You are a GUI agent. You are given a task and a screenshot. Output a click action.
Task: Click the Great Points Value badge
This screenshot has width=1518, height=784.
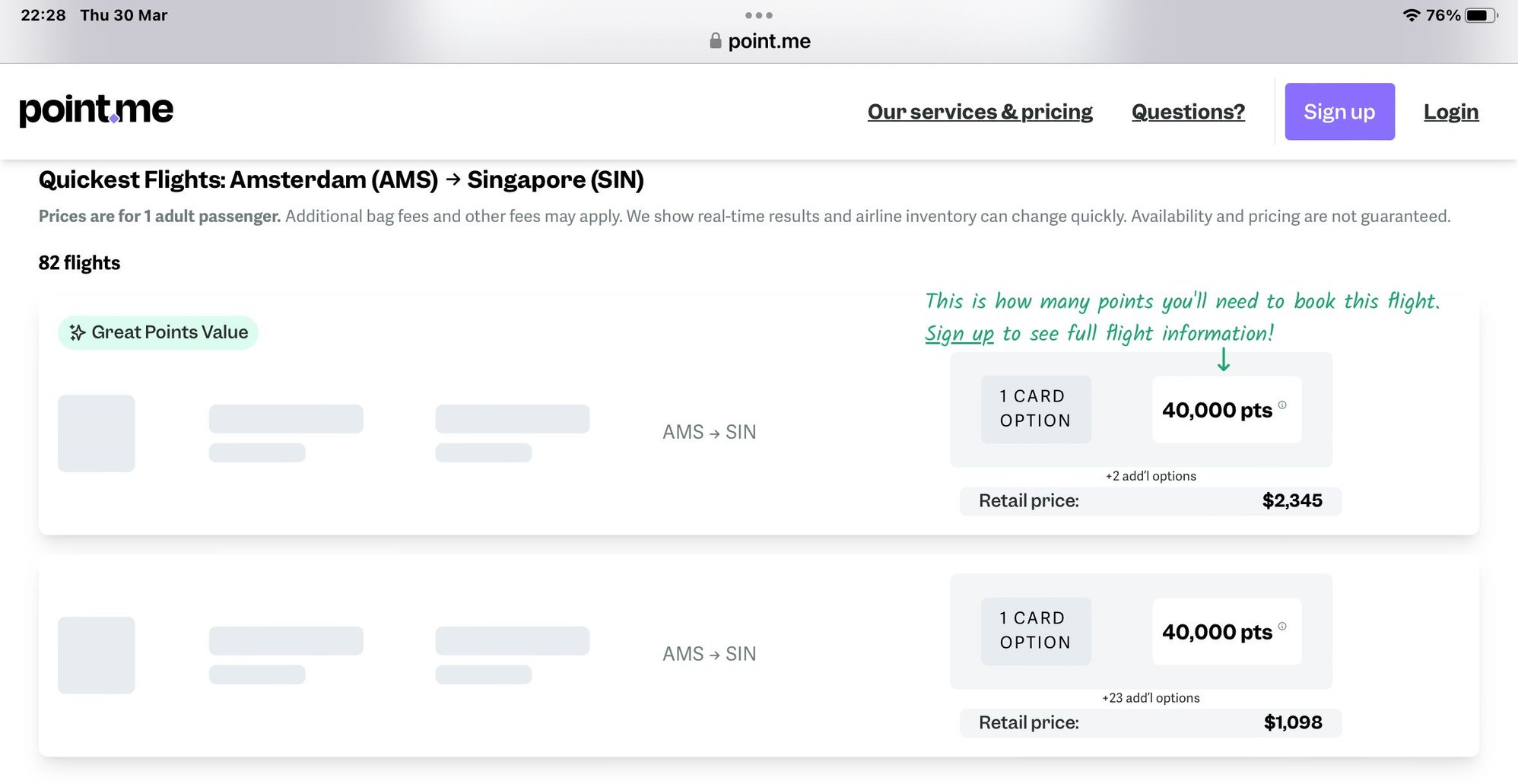click(x=158, y=332)
